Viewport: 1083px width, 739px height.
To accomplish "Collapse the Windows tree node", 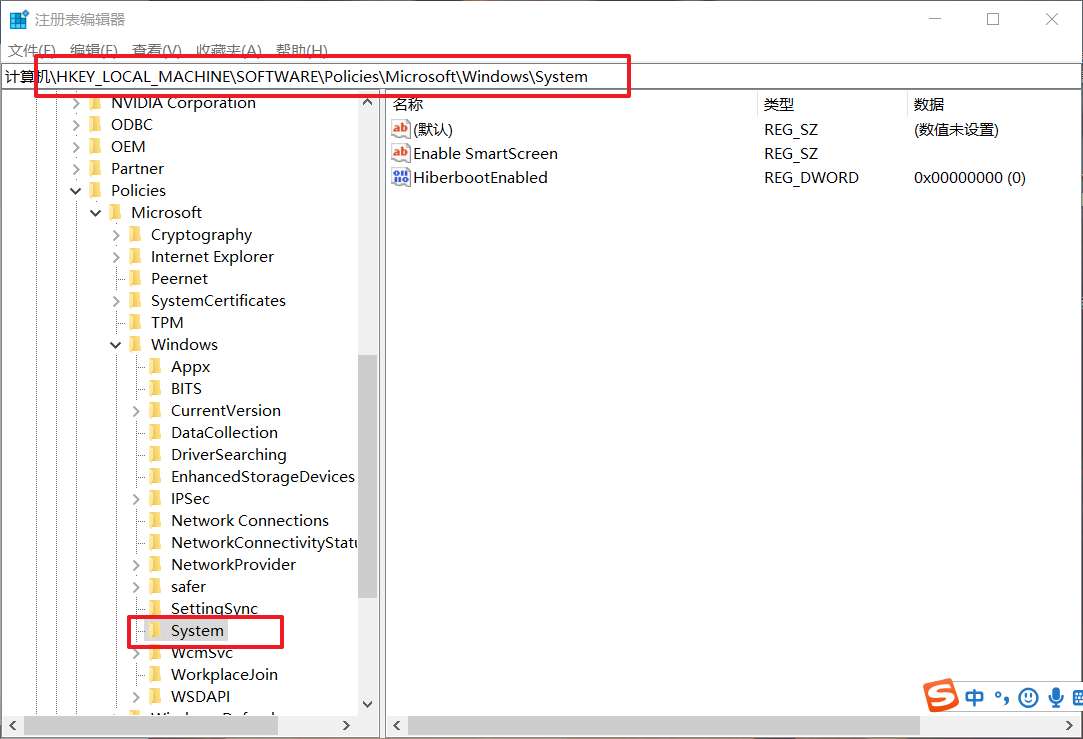I will (x=116, y=345).
